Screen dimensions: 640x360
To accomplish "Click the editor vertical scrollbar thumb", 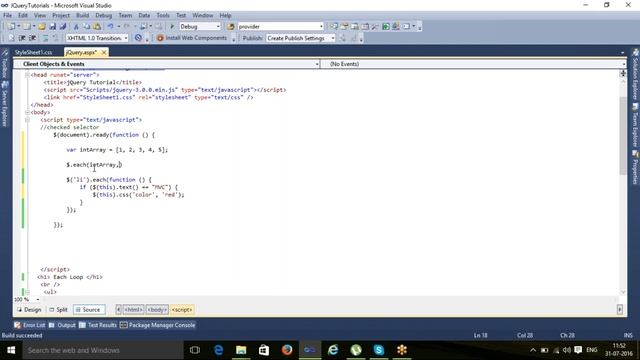I will 623,136.
